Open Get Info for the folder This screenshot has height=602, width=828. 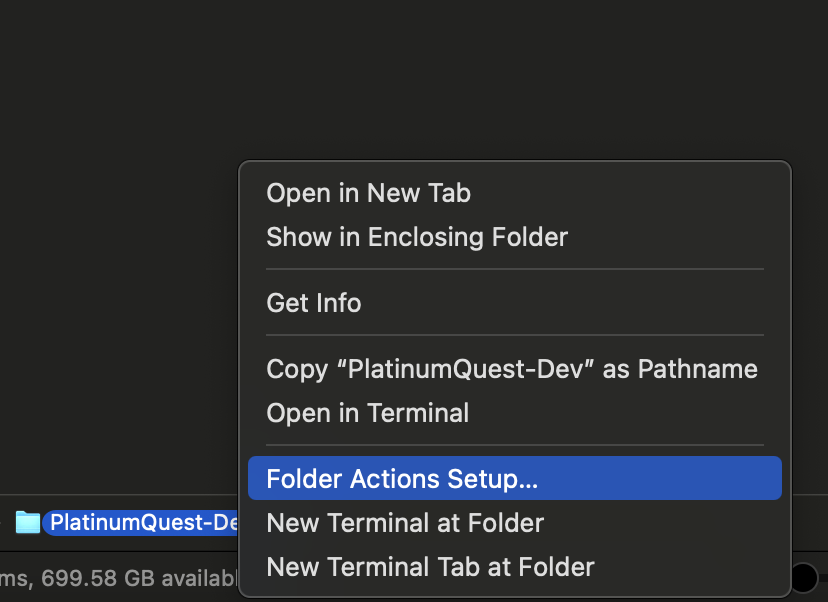[x=313, y=303]
